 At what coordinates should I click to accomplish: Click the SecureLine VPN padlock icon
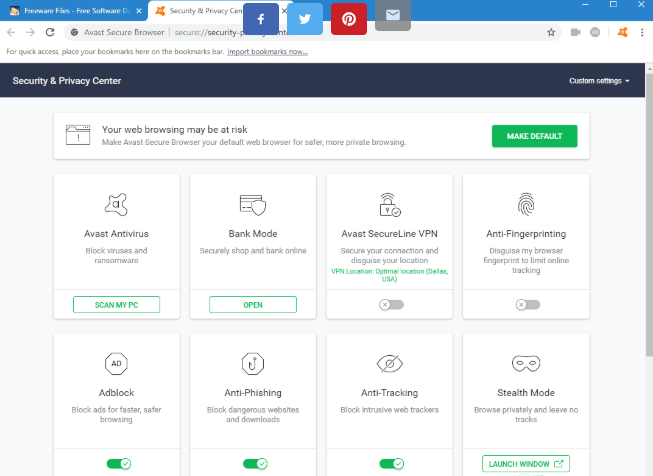pyautogui.click(x=390, y=204)
